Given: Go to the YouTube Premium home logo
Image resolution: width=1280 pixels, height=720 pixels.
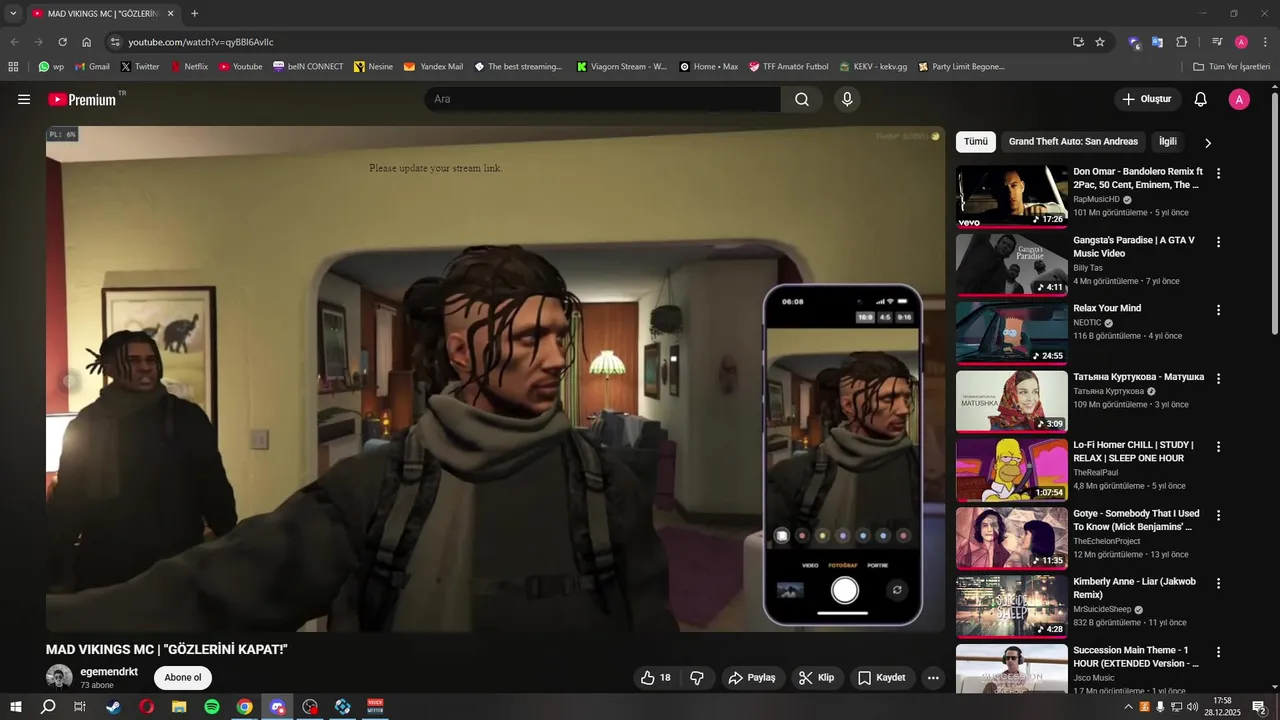Looking at the screenshot, I should [82, 100].
